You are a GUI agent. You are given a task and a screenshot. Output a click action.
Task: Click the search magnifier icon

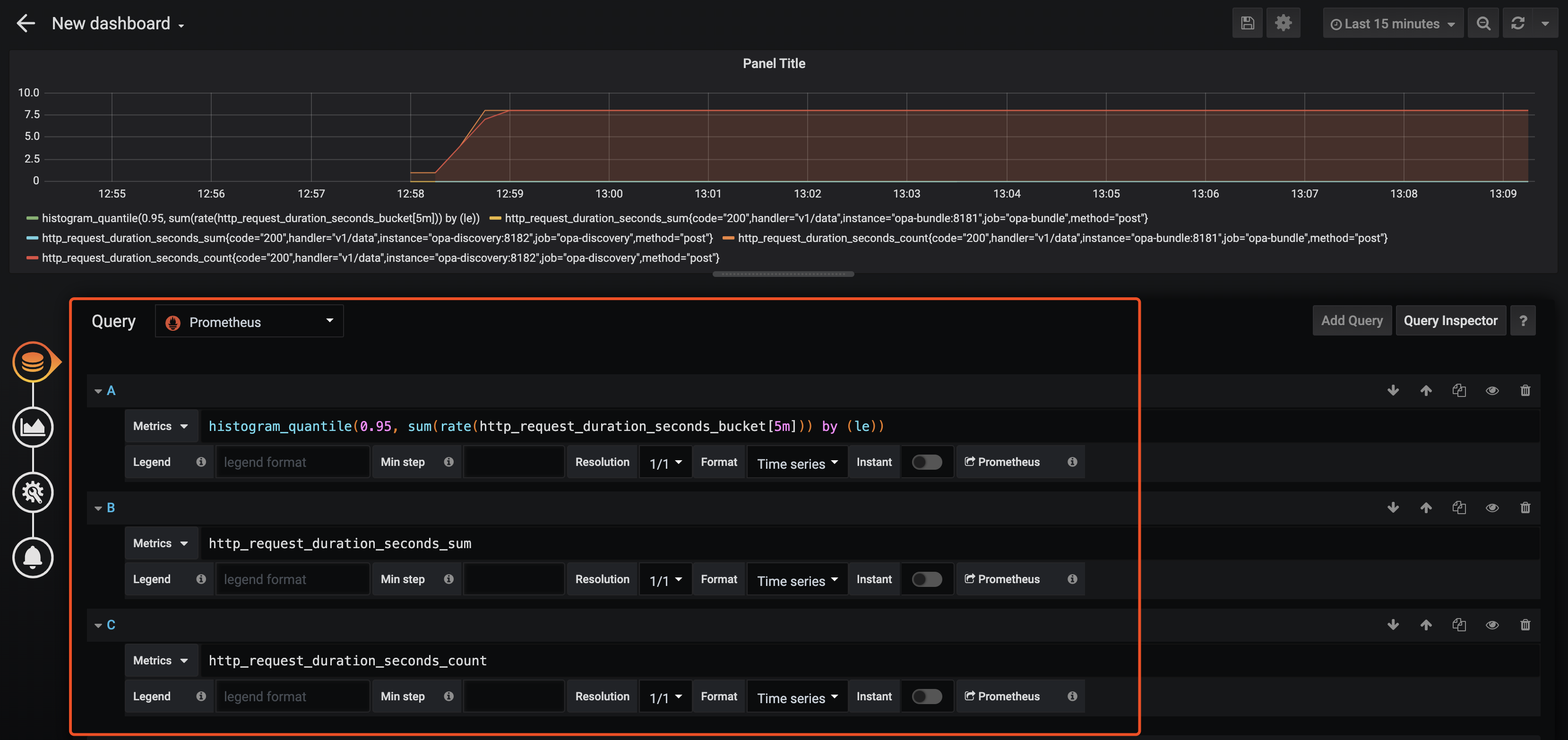click(x=1484, y=22)
